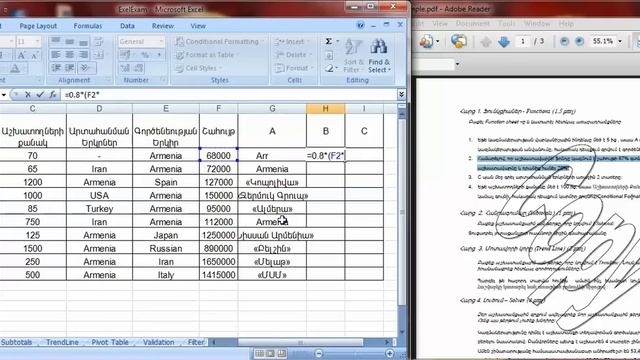Switch to the Data ribbon tab
The image size is (640, 360).
point(127,26)
